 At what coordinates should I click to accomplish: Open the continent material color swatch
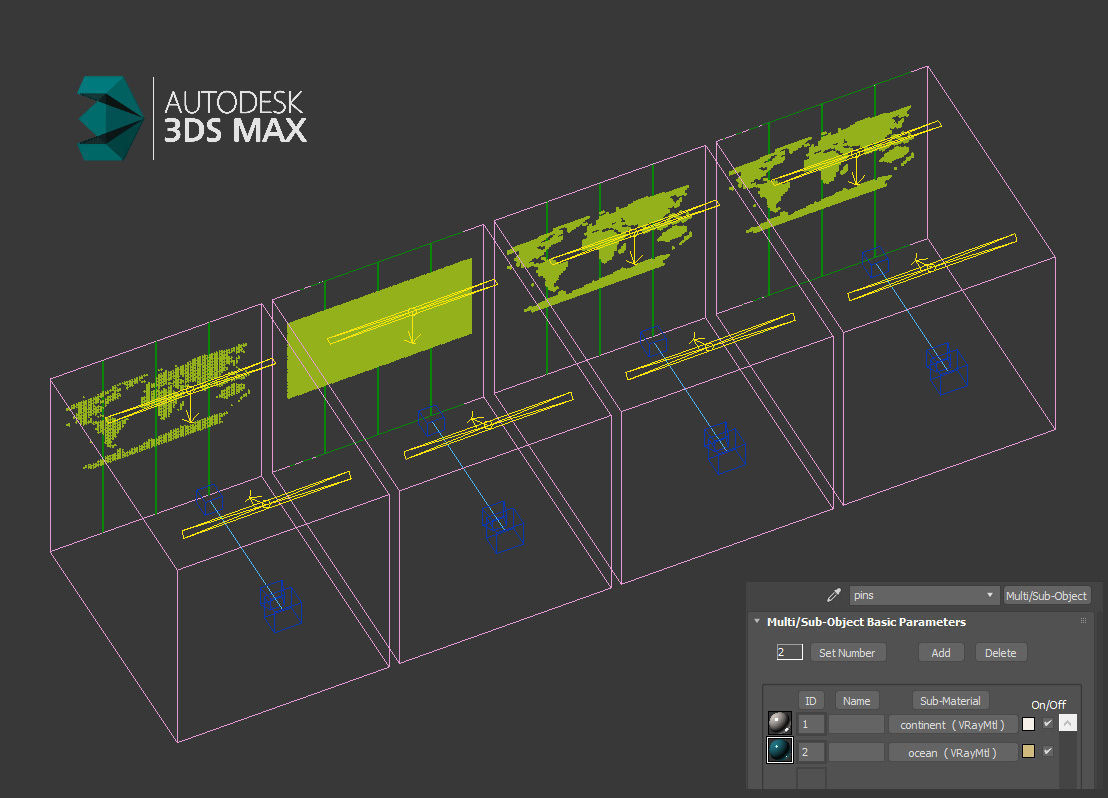pos(1029,724)
